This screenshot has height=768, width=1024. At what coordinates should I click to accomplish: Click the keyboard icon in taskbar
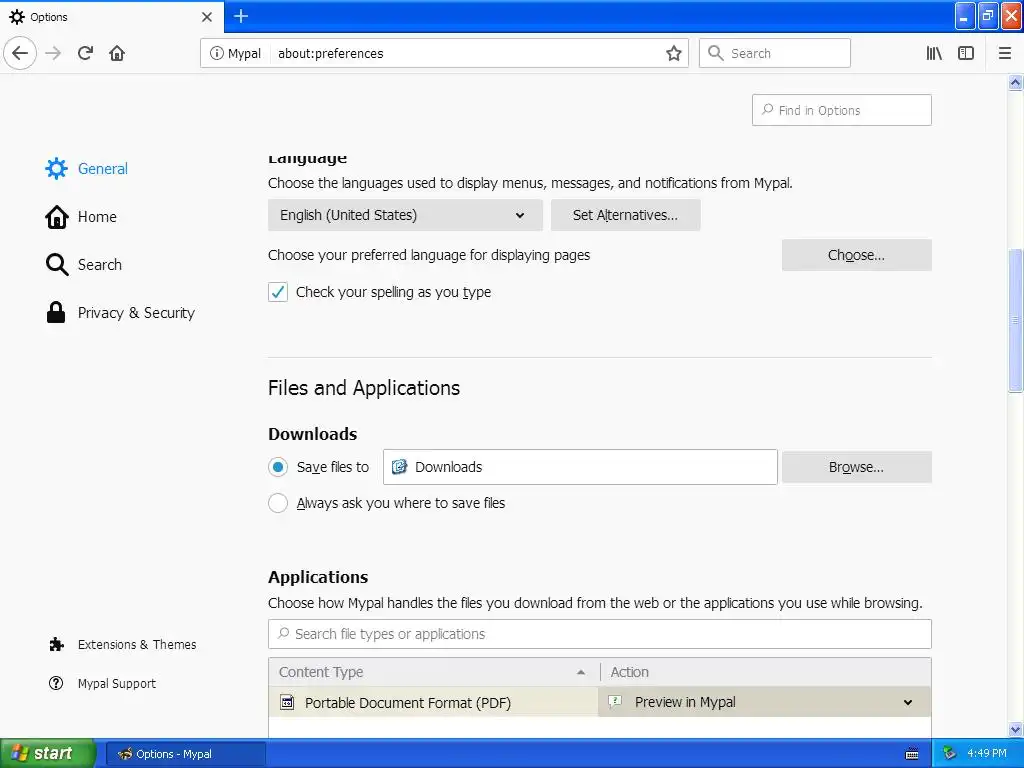tap(912, 754)
